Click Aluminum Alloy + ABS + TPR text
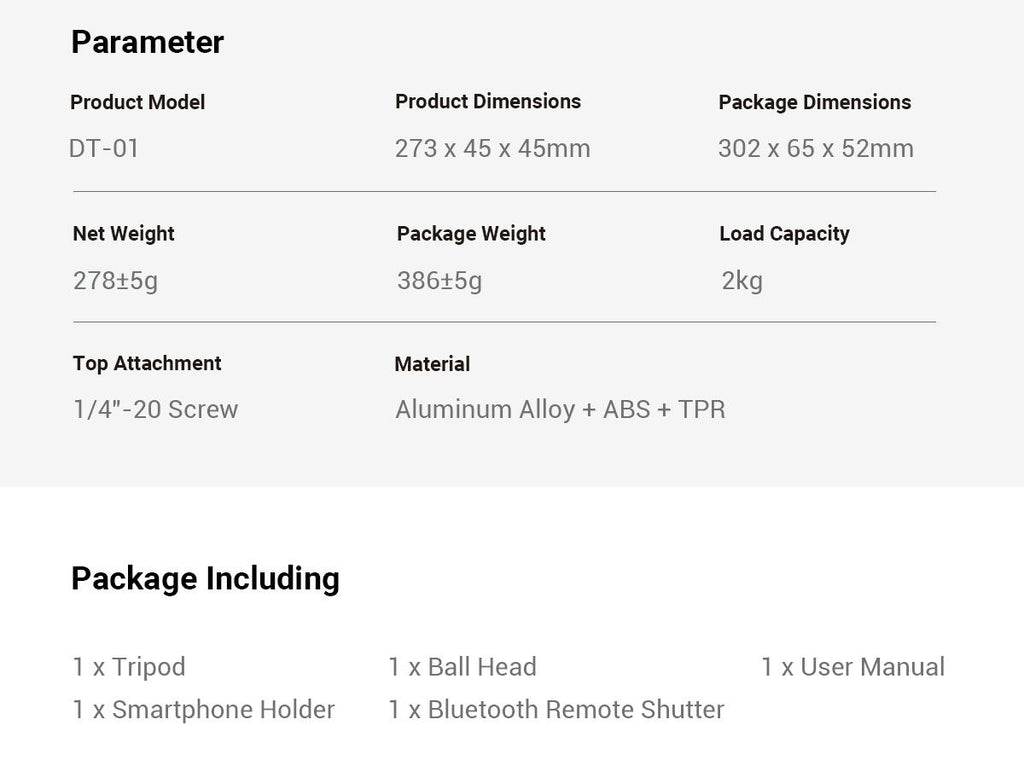Image resolution: width=1024 pixels, height=766 pixels. tap(560, 409)
